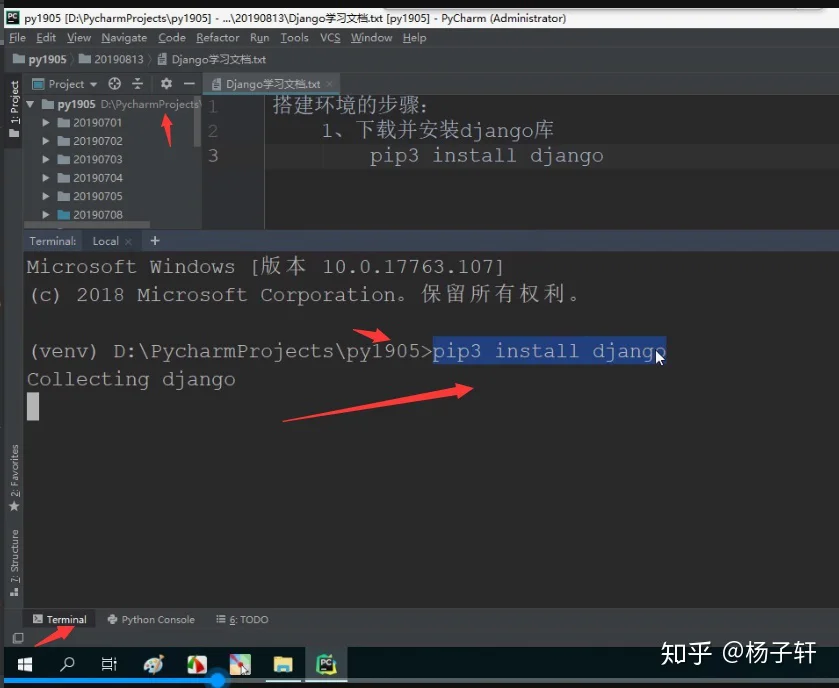Open the Terminal tool window button
Image resolution: width=839 pixels, height=688 pixels.
click(x=59, y=620)
